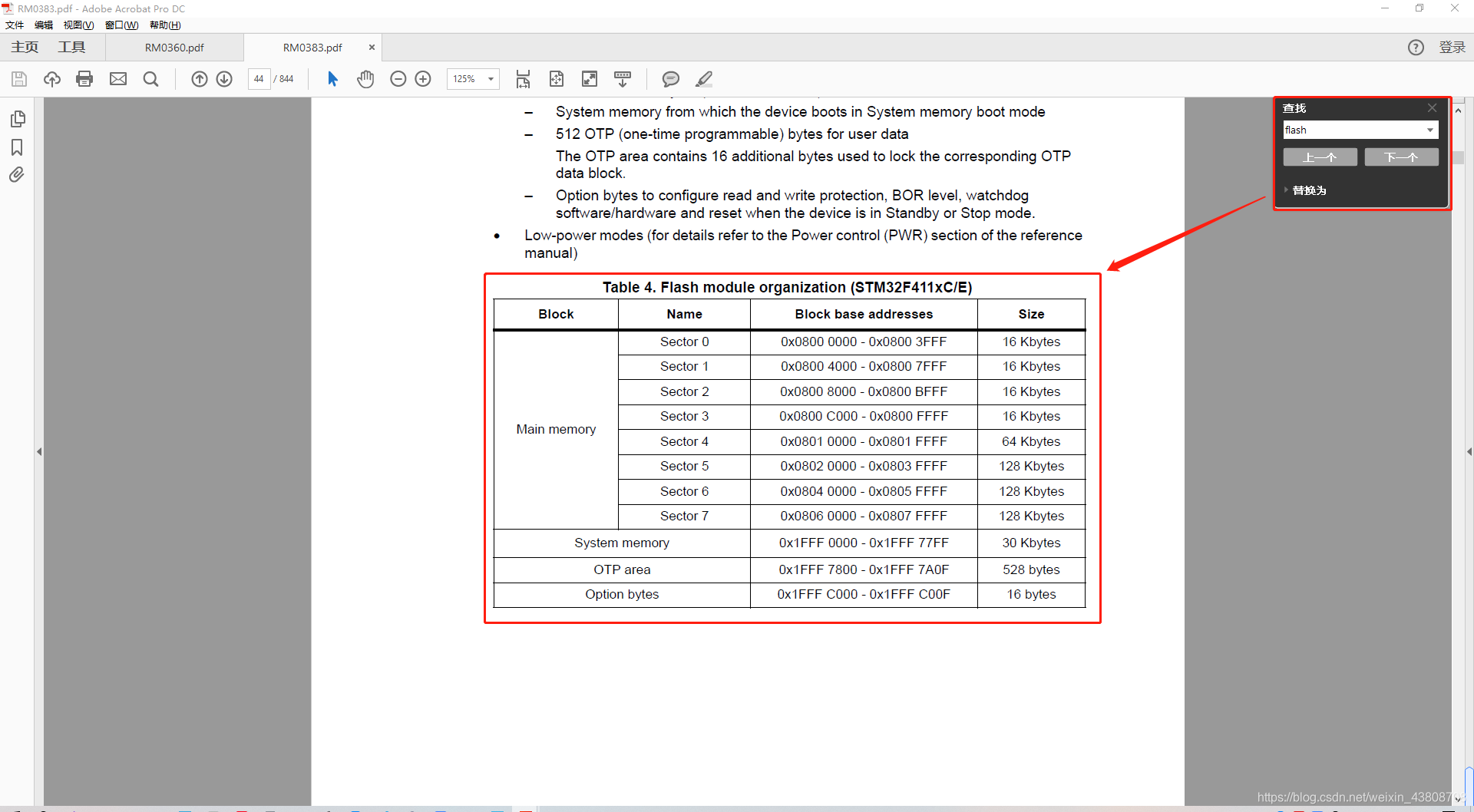This screenshot has width=1474, height=812.
Task: Click the OTP area row label
Action: tap(622, 569)
